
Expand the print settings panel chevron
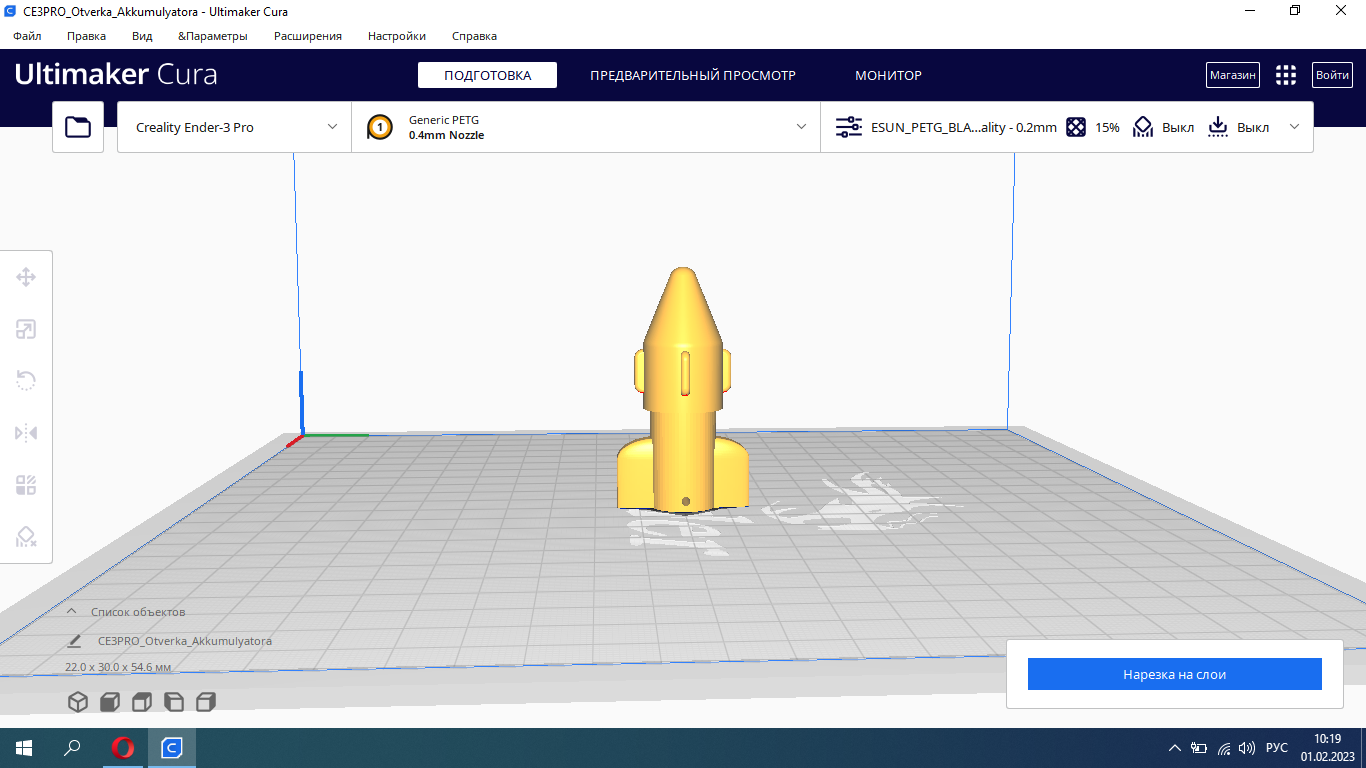[x=1295, y=127]
